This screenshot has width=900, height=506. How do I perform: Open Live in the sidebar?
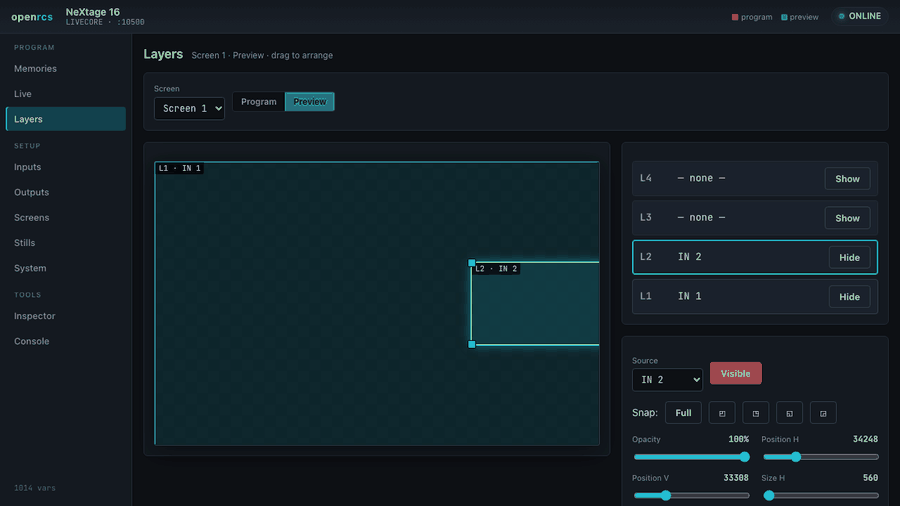click(65, 94)
